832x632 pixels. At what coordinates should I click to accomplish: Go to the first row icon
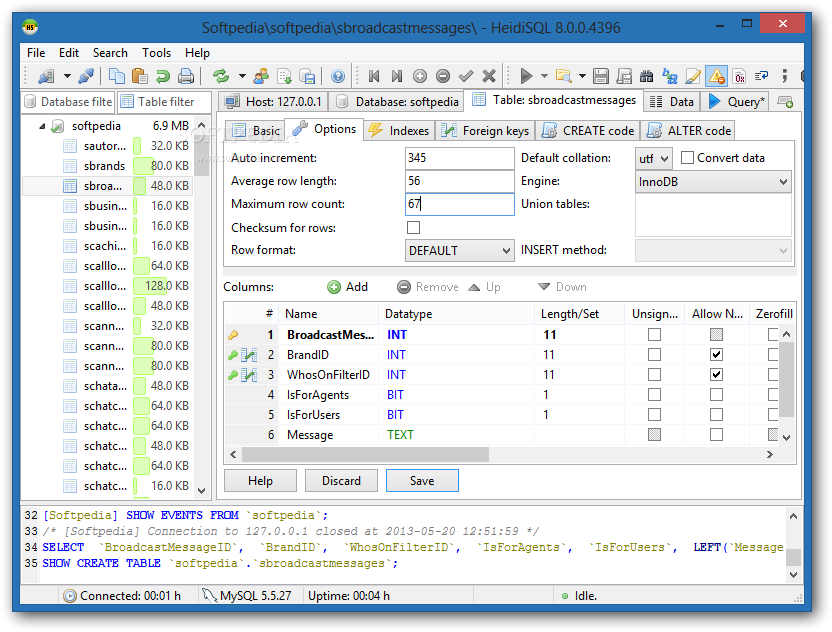374,76
